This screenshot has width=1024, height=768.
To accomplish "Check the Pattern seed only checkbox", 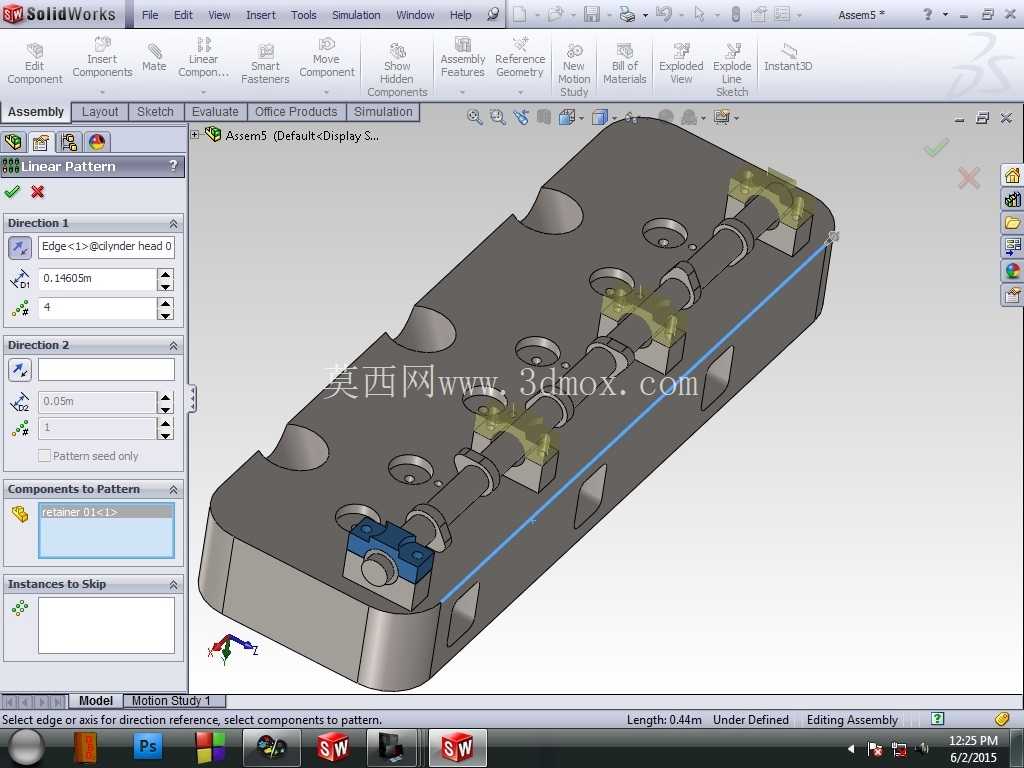I will (x=44, y=456).
